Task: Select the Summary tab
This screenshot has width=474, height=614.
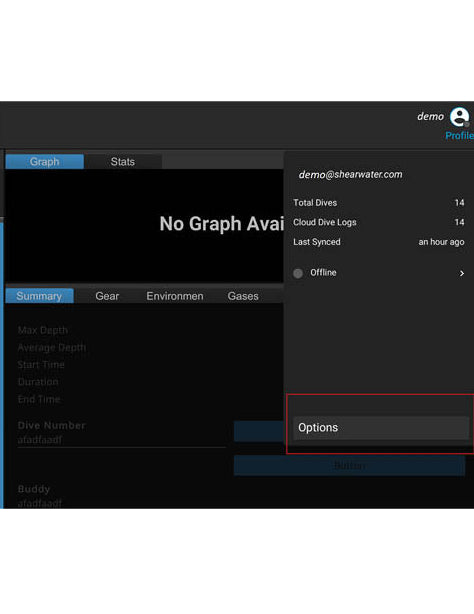Action: pos(40,296)
